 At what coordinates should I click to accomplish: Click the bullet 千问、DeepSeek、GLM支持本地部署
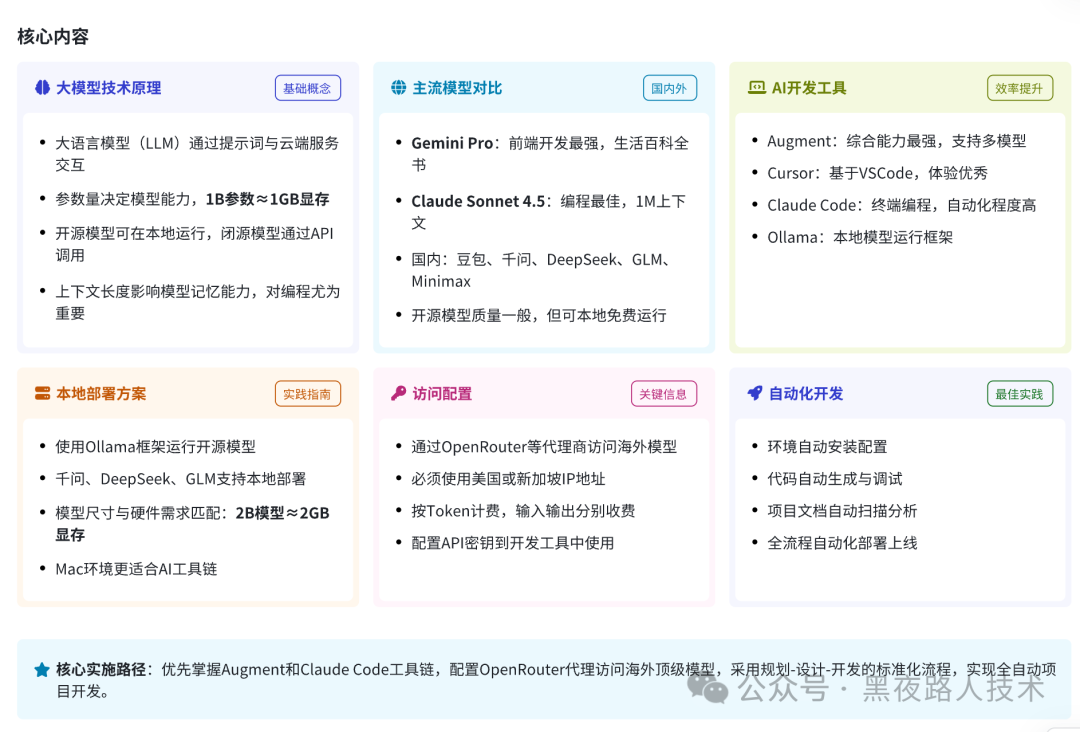pyautogui.click(x=180, y=479)
